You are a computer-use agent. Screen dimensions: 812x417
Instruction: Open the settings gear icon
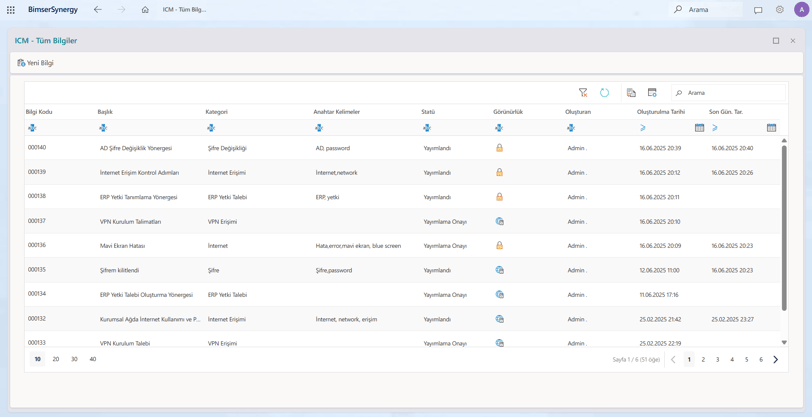tap(779, 10)
